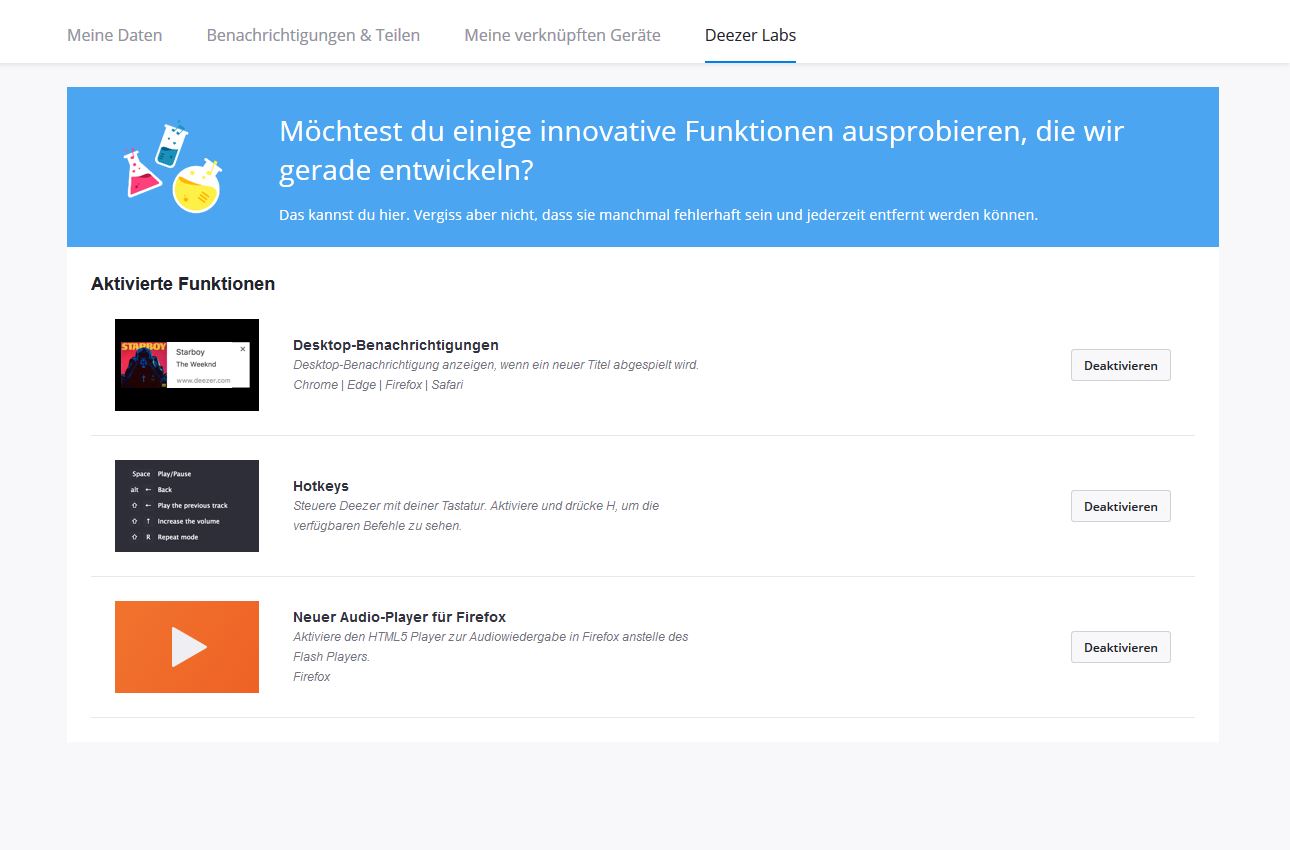1290x850 pixels.
Task: Click 'Aktiviere den HTML5 Player' description
Action: (491, 647)
